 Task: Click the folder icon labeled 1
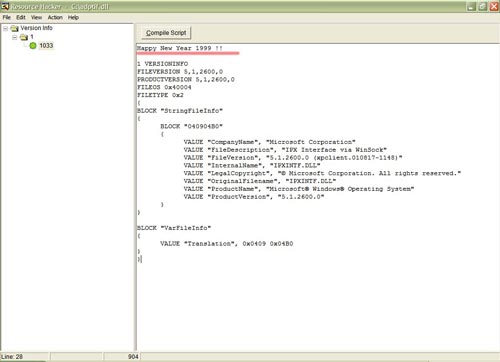point(24,37)
